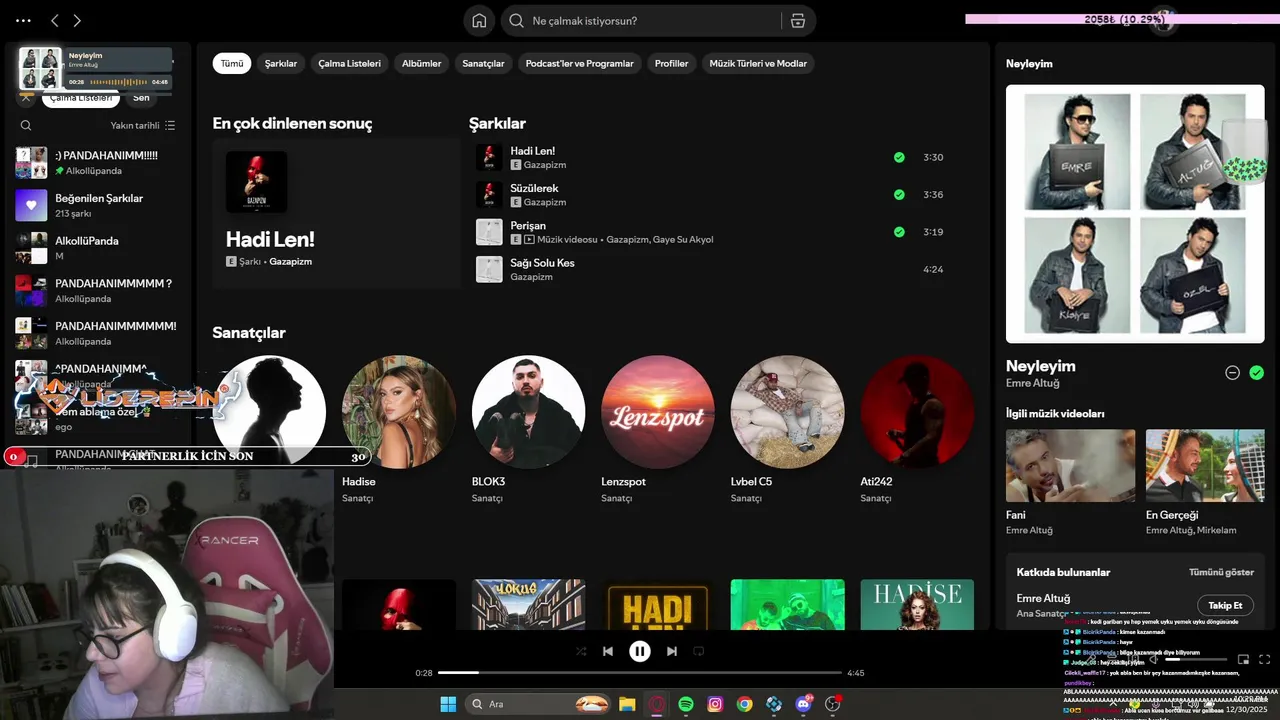Select the Profiller filter chip
Image resolution: width=1280 pixels, height=720 pixels.
(671, 63)
